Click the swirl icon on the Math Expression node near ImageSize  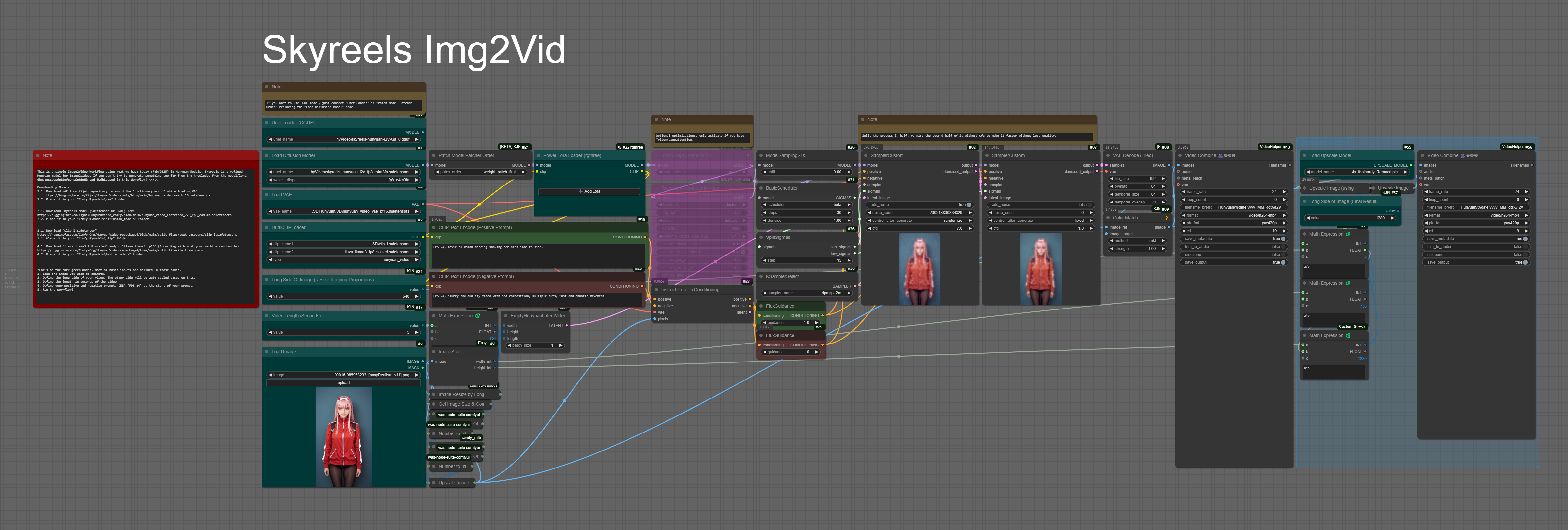point(477,316)
